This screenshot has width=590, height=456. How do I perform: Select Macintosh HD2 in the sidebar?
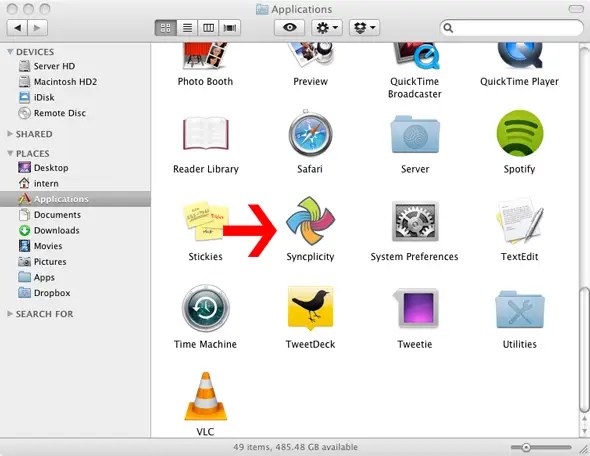[x=75, y=82]
